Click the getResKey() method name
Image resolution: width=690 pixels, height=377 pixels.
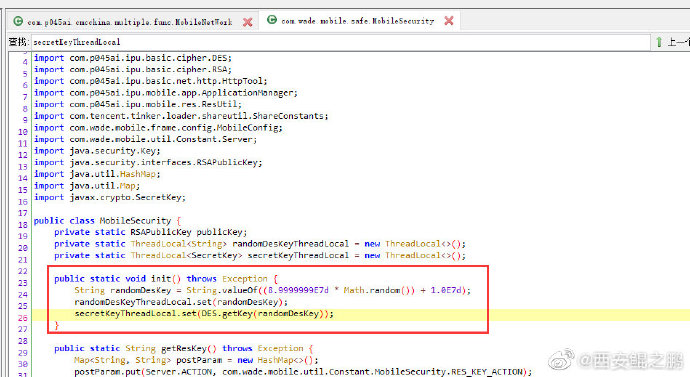[x=188, y=348]
